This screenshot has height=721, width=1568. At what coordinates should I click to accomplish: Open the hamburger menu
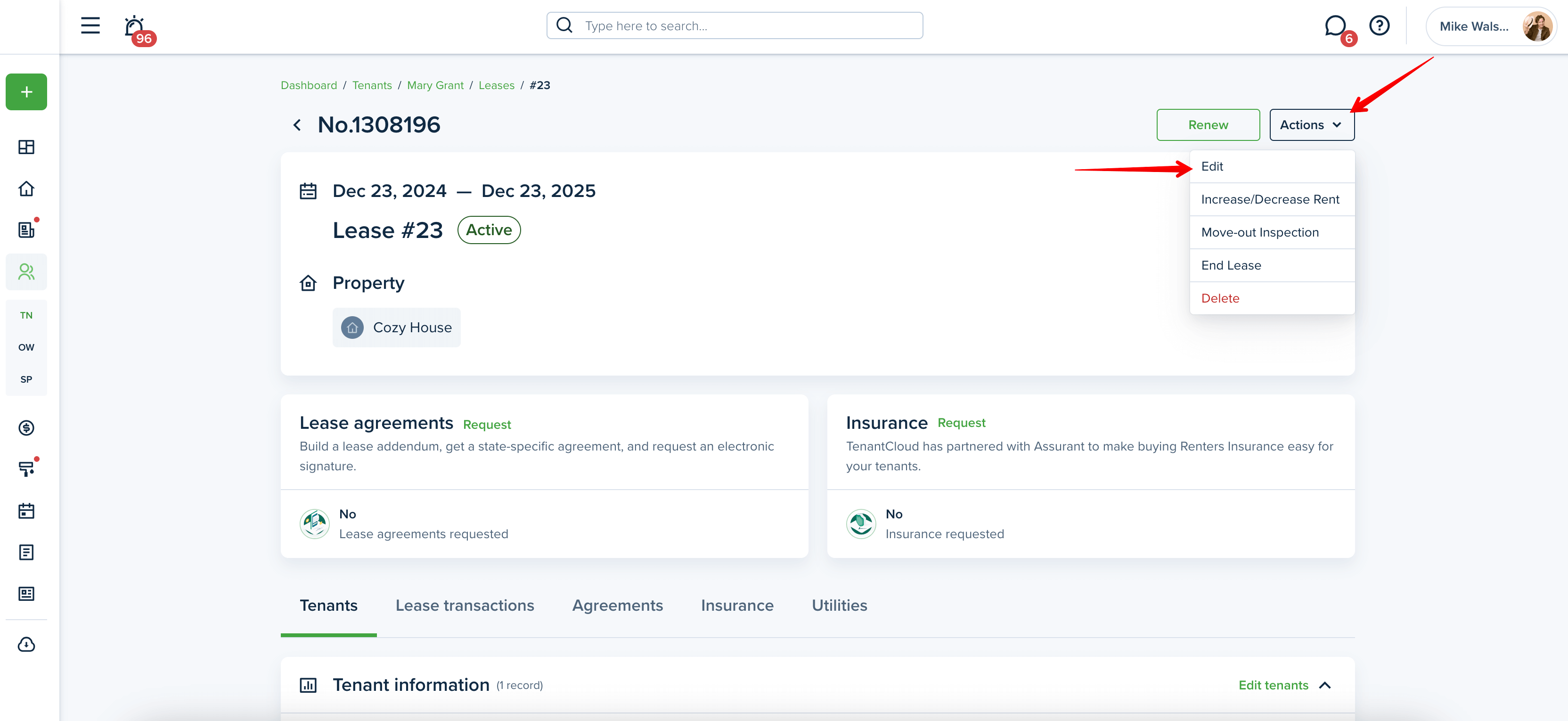(x=90, y=25)
